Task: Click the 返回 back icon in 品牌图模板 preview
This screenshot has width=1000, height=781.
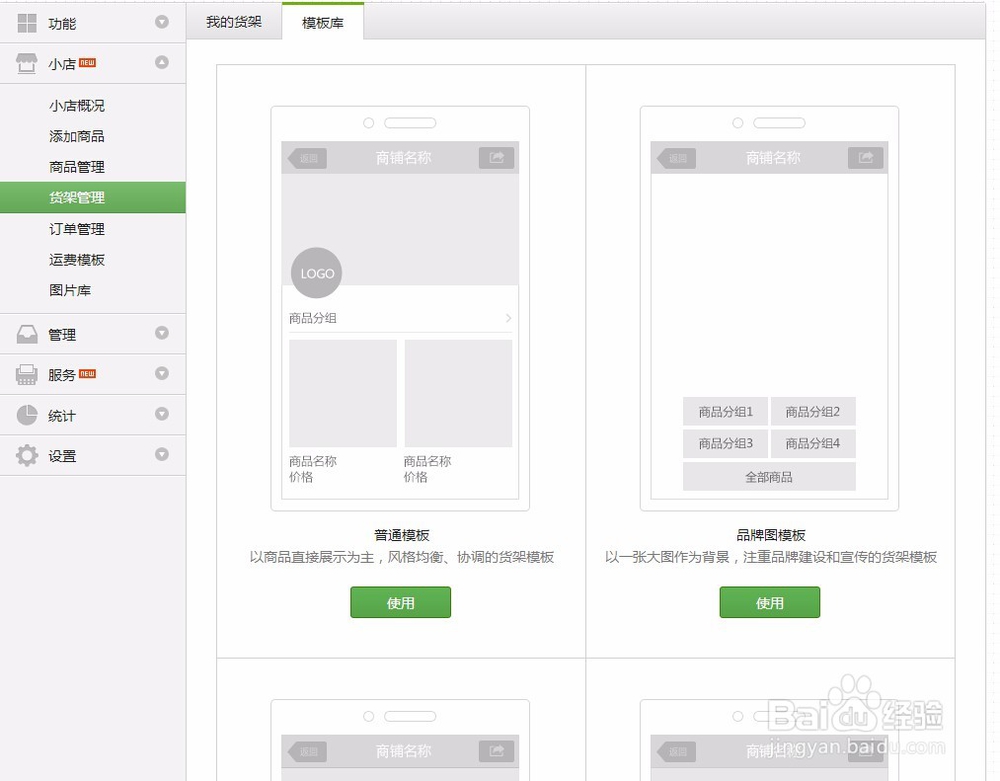Action: [x=675, y=157]
